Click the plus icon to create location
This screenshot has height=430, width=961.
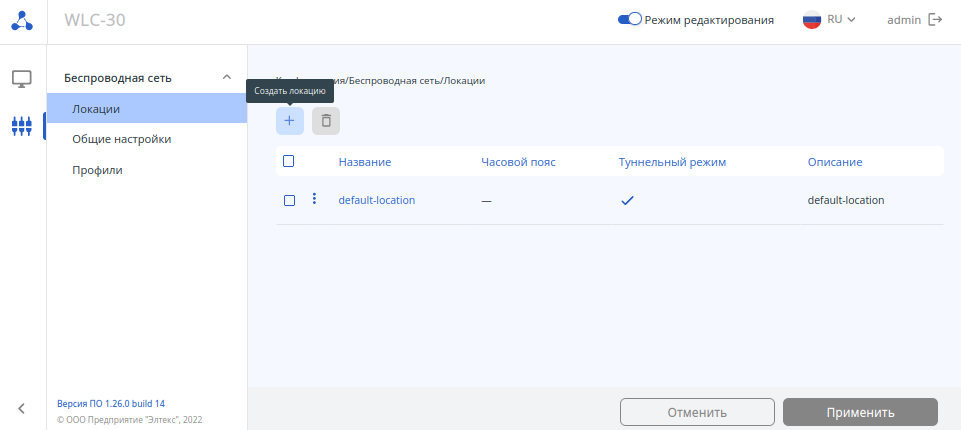pyautogui.click(x=289, y=121)
